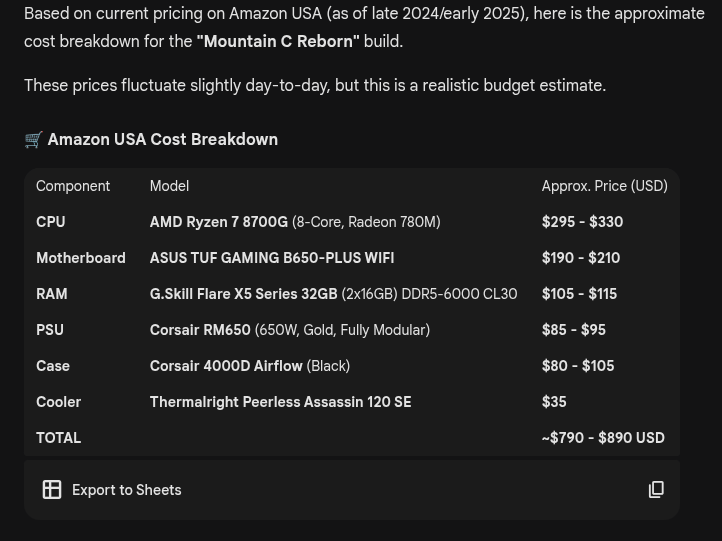Click the Cooler price $35

click(554, 402)
